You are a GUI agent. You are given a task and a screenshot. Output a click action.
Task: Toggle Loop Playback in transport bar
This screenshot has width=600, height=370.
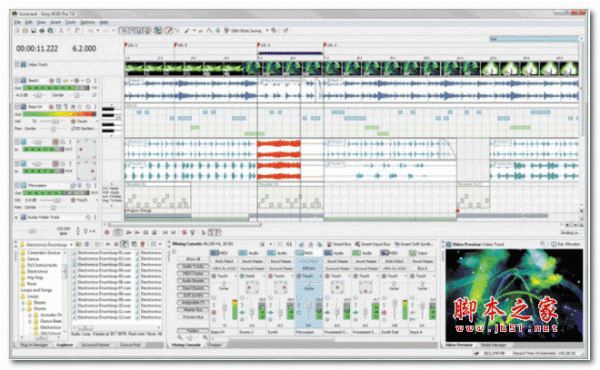(118, 232)
